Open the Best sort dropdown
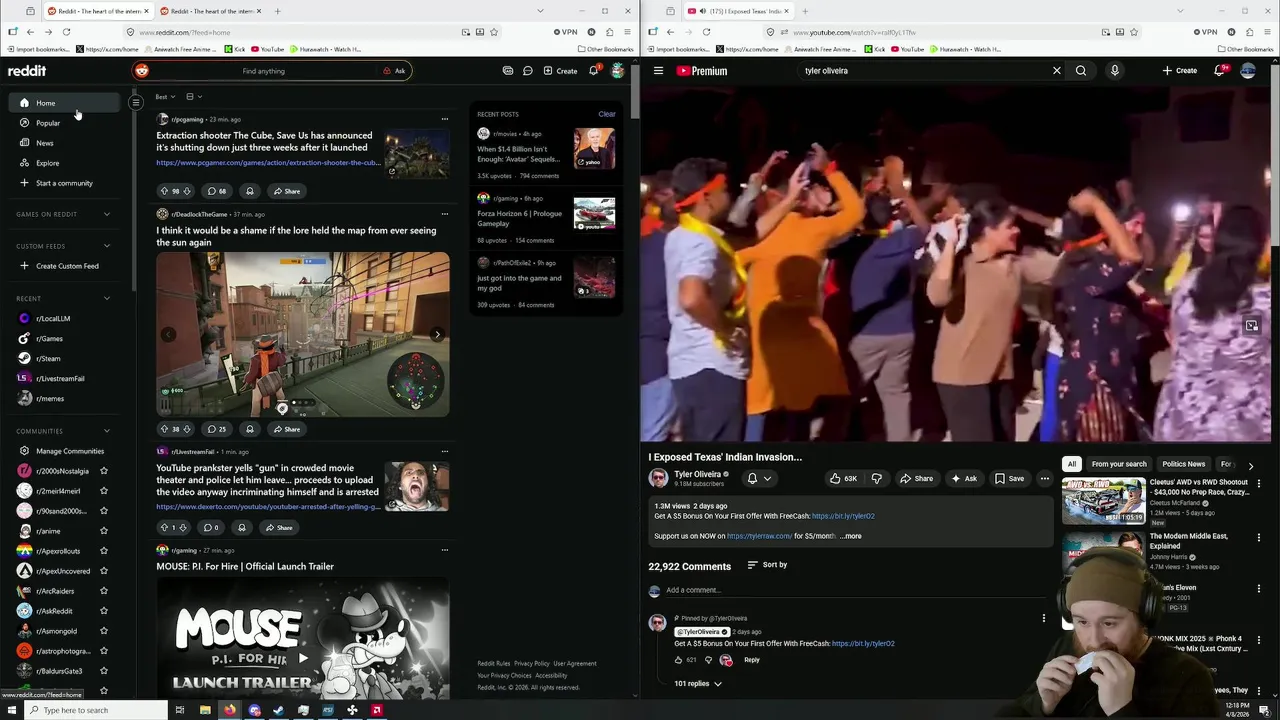Screen dimensions: 1280x720 pyautogui.click(x=165, y=97)
